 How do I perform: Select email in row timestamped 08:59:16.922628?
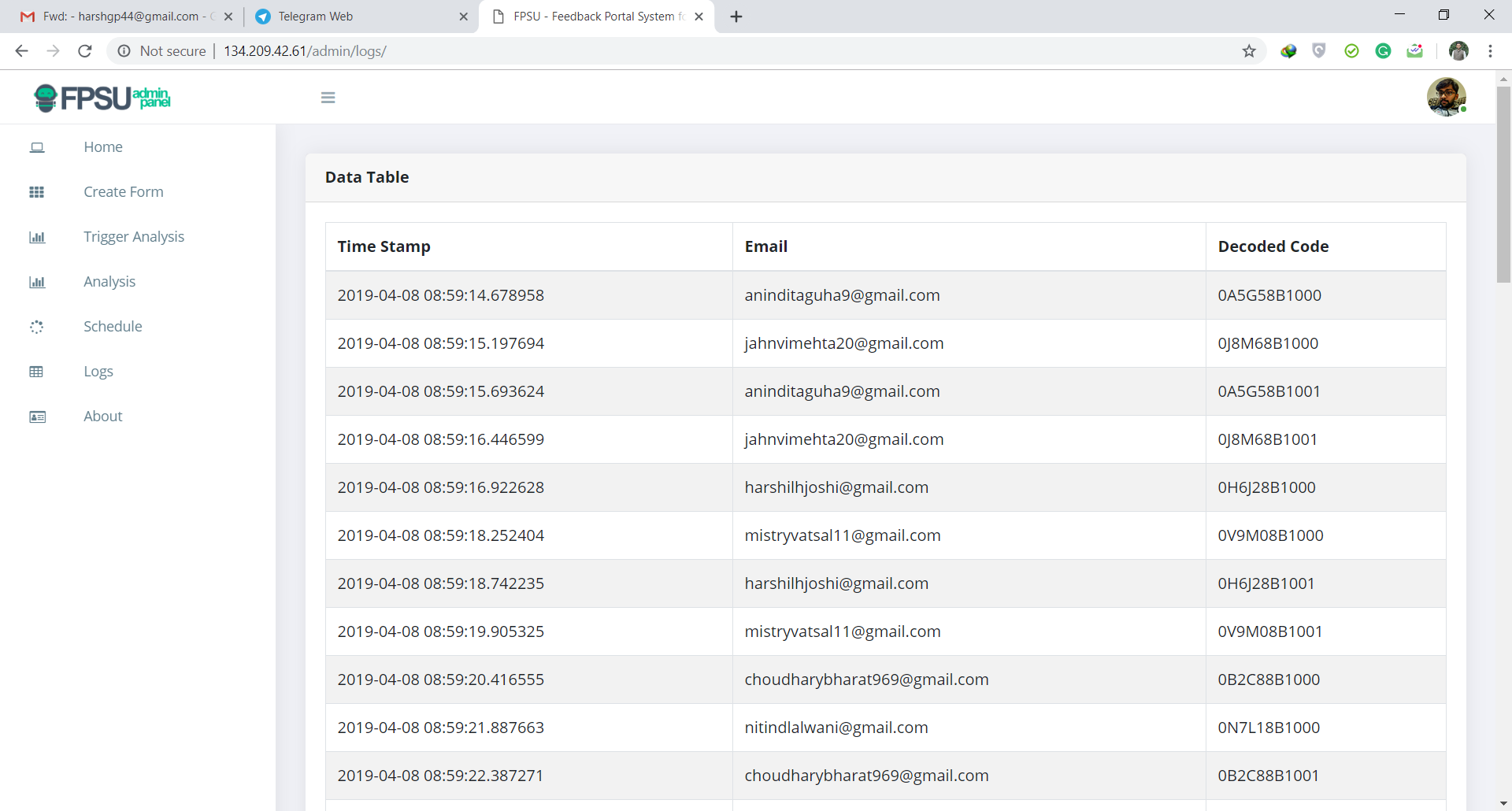(x=836, y=487)
